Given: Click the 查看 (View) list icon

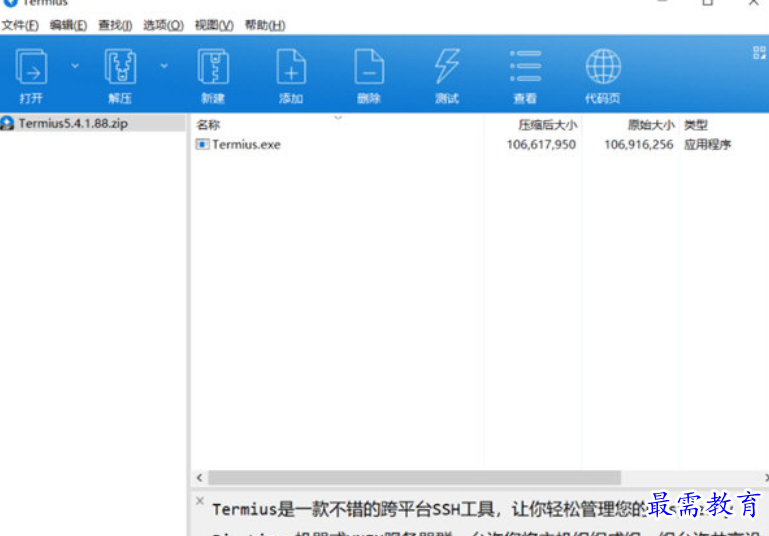Looking at the screenshot, I should pos(525,68).
